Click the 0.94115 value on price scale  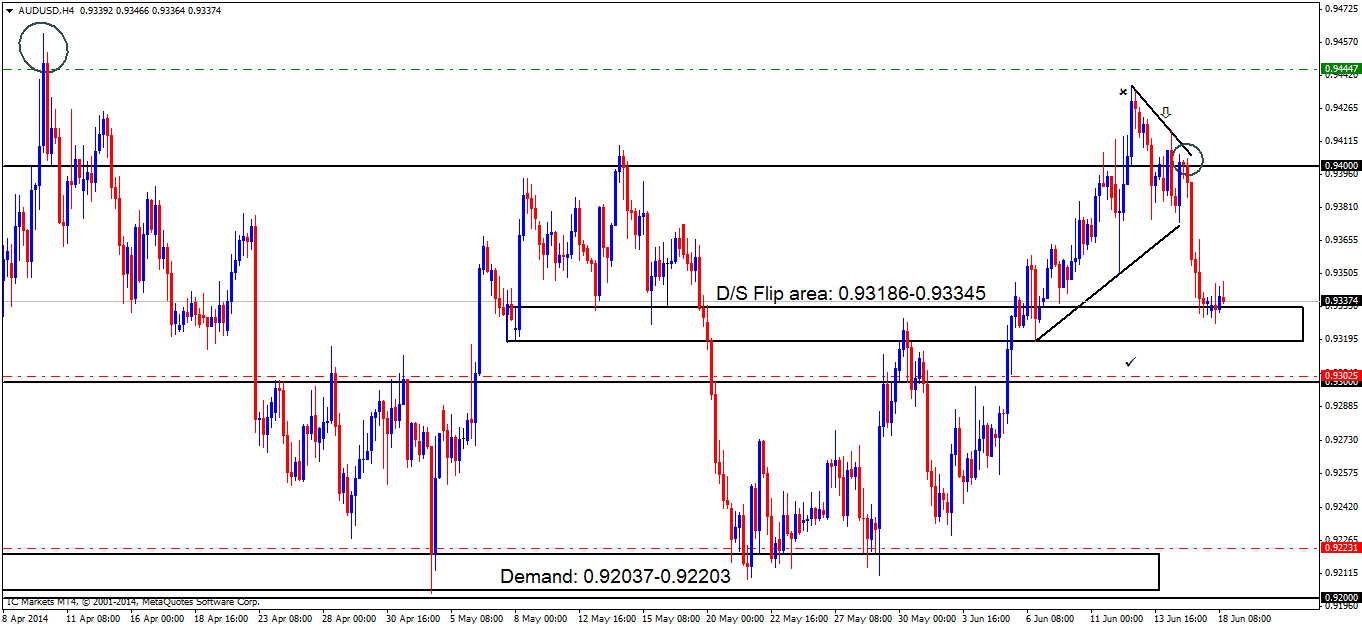pos(1341,140)
